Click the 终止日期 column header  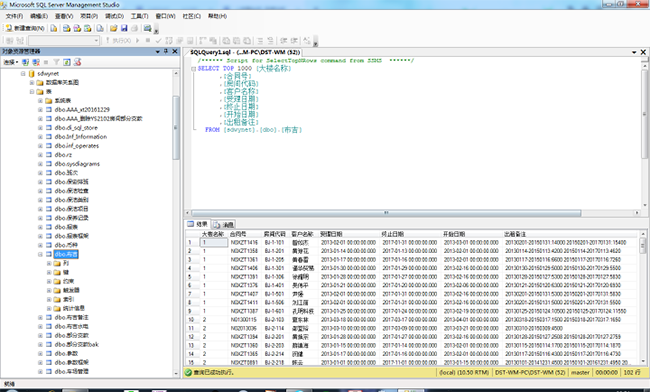pyautogui.click(x=410, y=234)
